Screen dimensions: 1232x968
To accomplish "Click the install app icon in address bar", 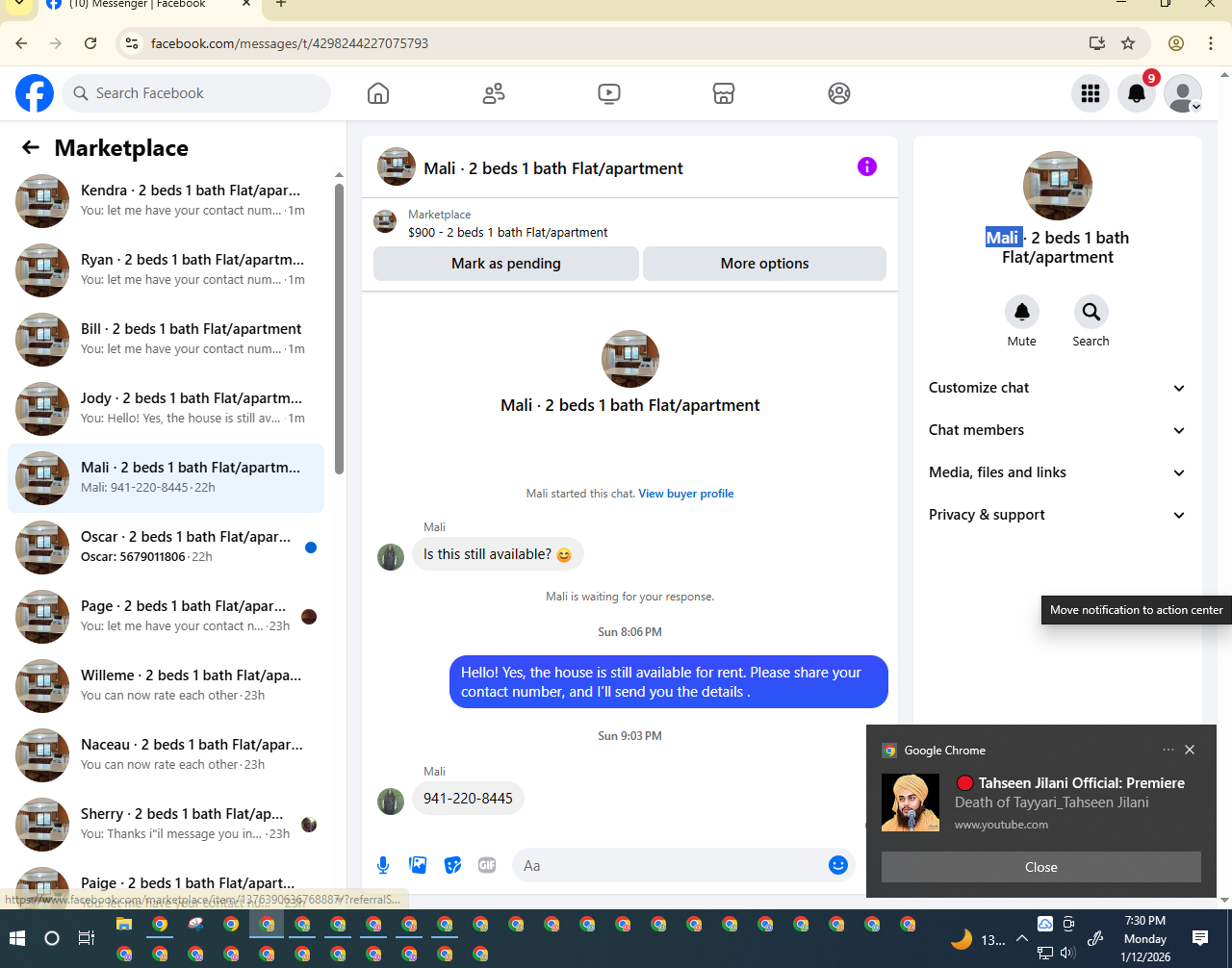I will pyautogui.click(x=1096, y=43).
